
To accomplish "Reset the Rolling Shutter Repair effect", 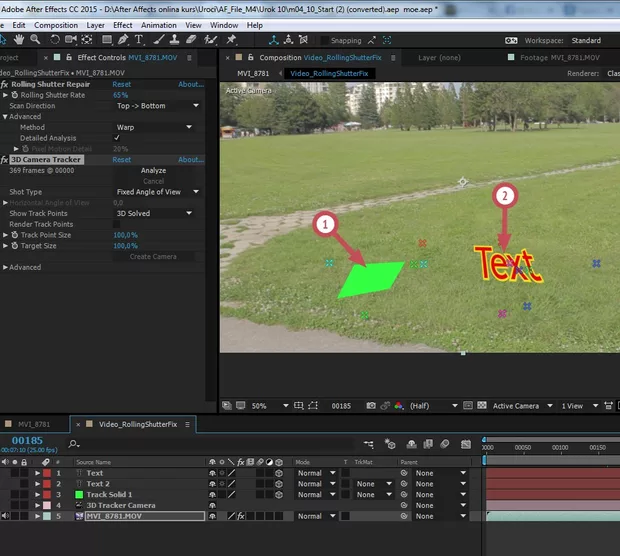I will pos(121,85).
